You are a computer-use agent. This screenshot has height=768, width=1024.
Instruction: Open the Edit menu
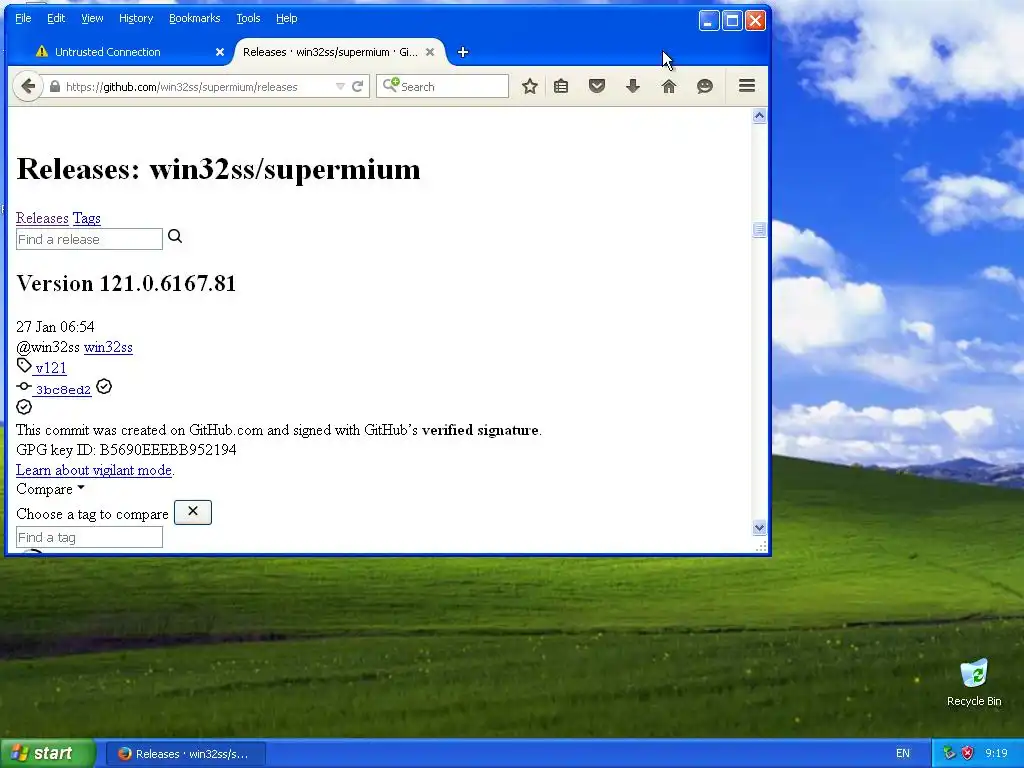(56, 18)
